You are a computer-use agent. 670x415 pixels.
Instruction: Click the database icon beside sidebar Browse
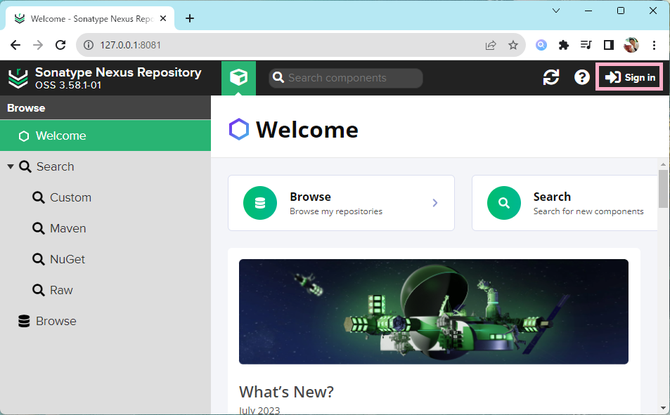24,321
